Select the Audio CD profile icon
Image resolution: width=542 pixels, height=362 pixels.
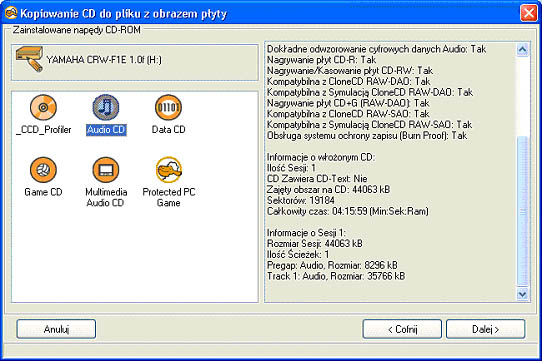(106, 107)
